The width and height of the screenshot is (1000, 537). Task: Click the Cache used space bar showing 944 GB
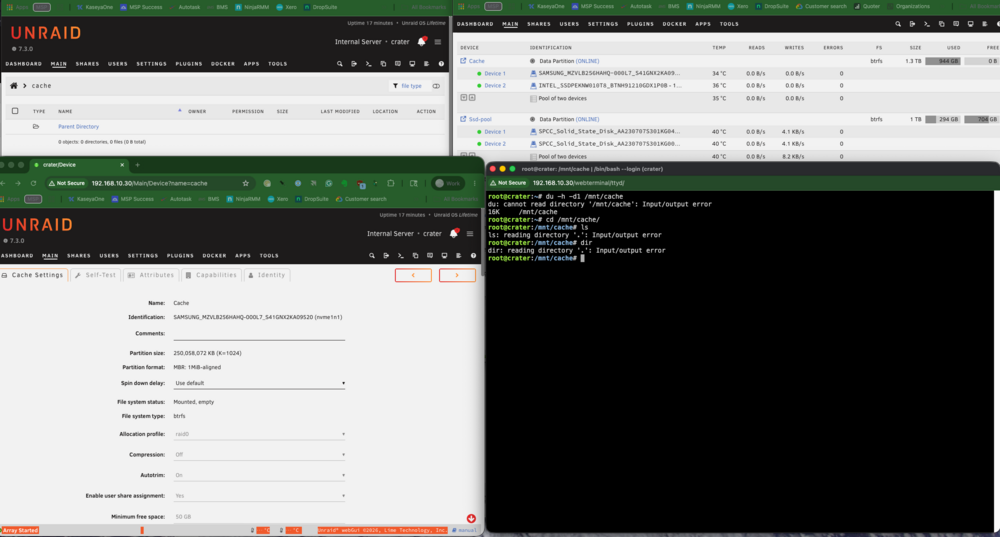tap(943, 61)
